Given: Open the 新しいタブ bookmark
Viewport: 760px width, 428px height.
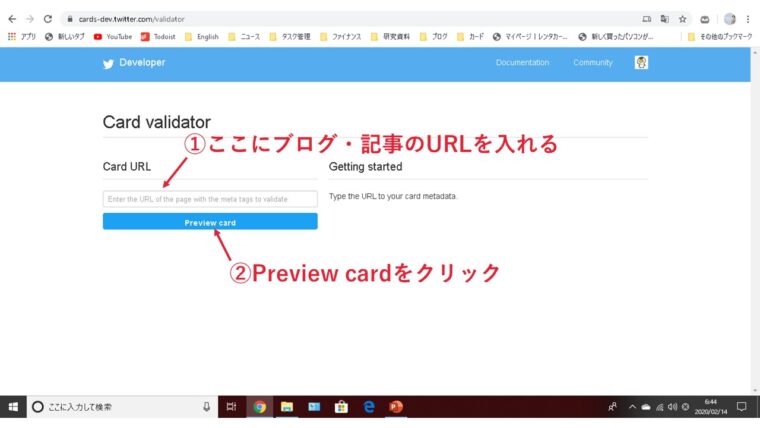Looking at the screenshot, I should click(64, 36).
